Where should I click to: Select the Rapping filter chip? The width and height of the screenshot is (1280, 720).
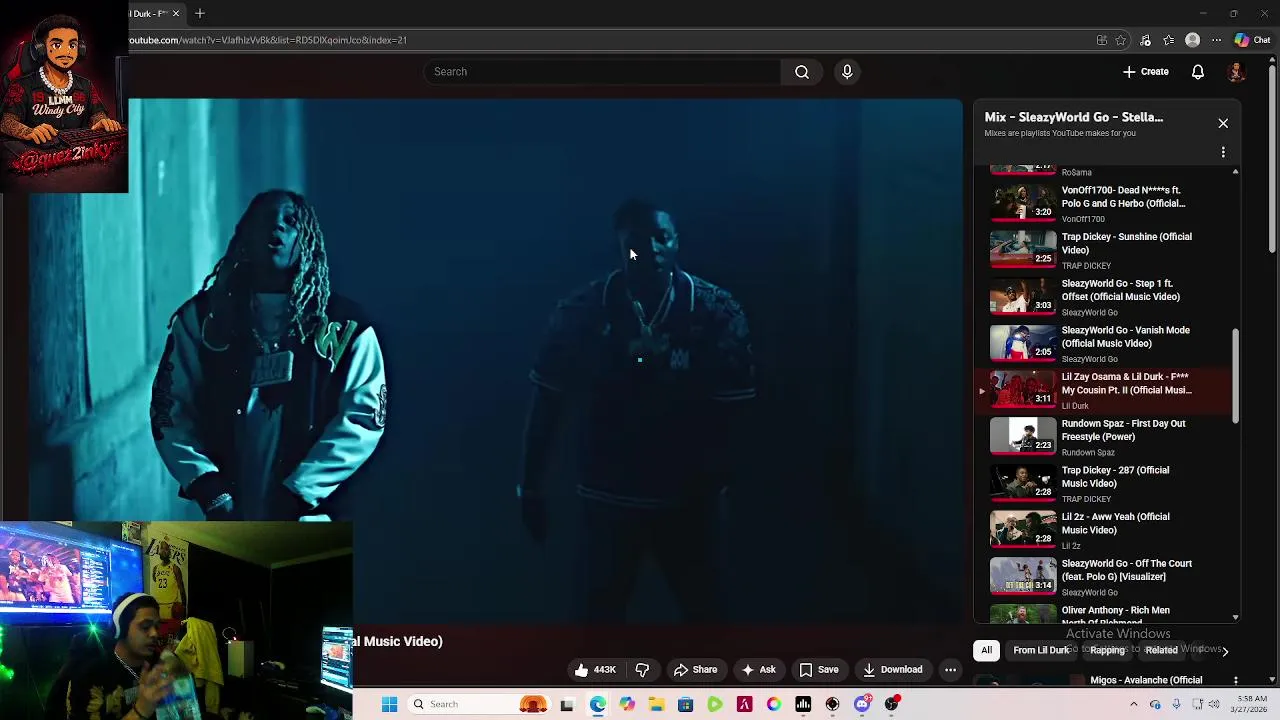[x=1107, y=650]
